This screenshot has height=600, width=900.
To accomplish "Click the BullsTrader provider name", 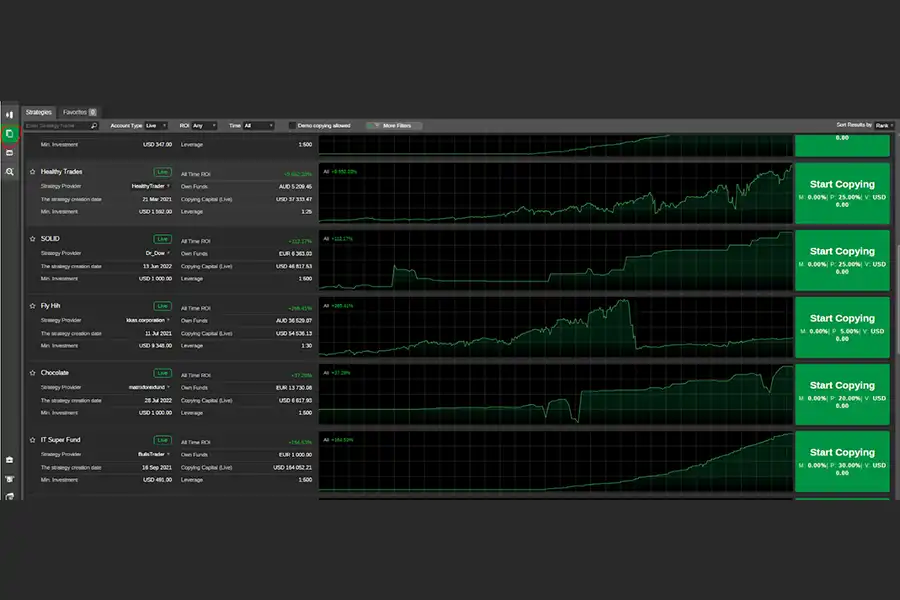I will (x=152, y=454).
